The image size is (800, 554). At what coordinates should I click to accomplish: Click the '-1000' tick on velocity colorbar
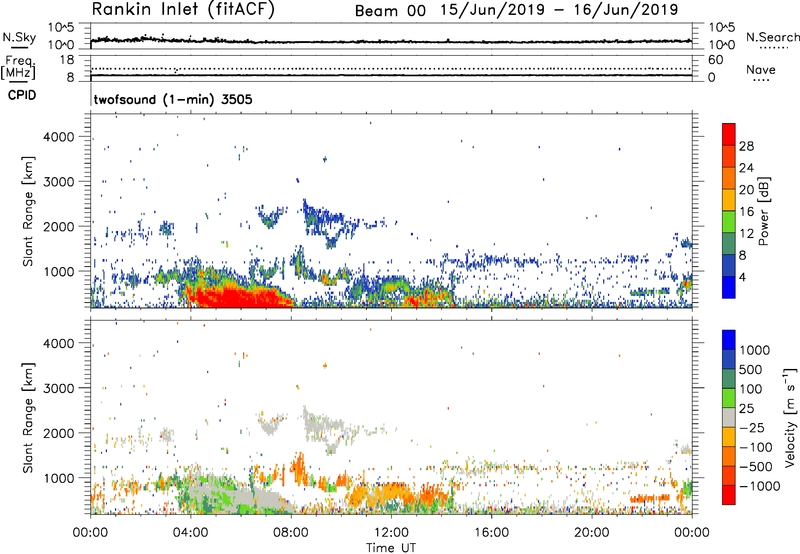759,486
